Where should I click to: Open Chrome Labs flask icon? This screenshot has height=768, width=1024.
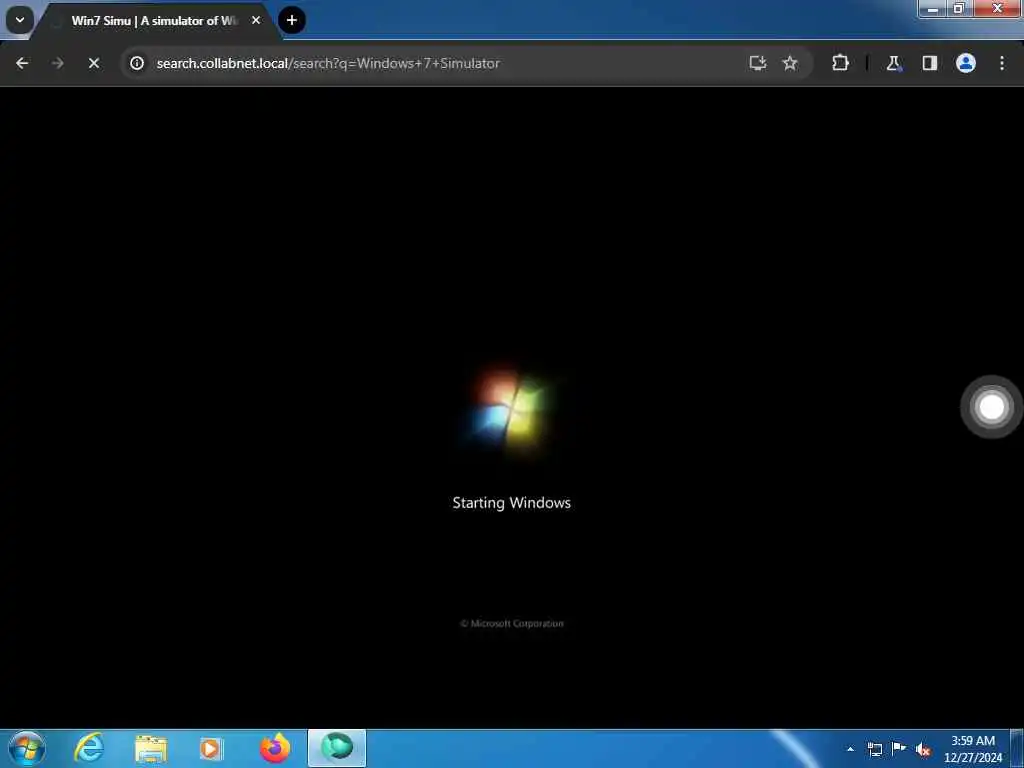893,63
